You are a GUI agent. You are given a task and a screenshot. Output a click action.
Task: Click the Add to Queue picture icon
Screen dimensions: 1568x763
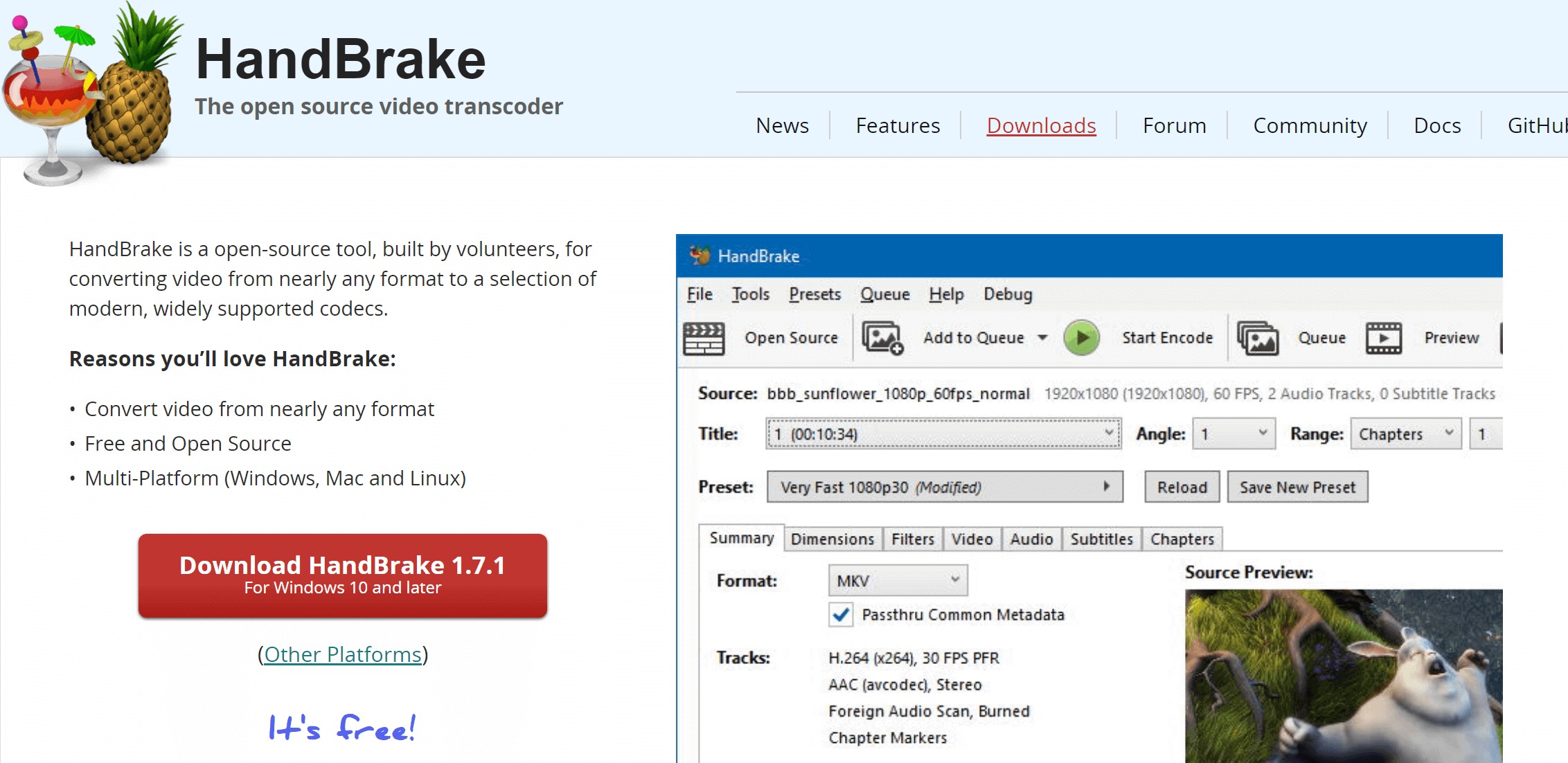[882, 339]
